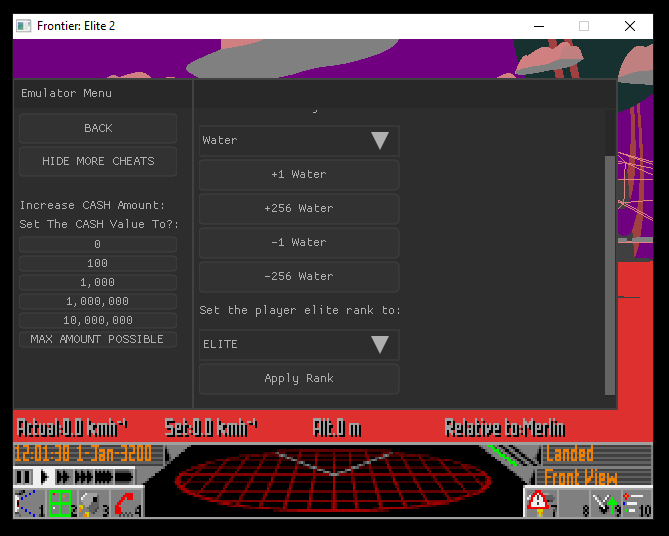Open the ELITE rank dropdown
This screenshot has width=669, height=536.
click(299, 344)
